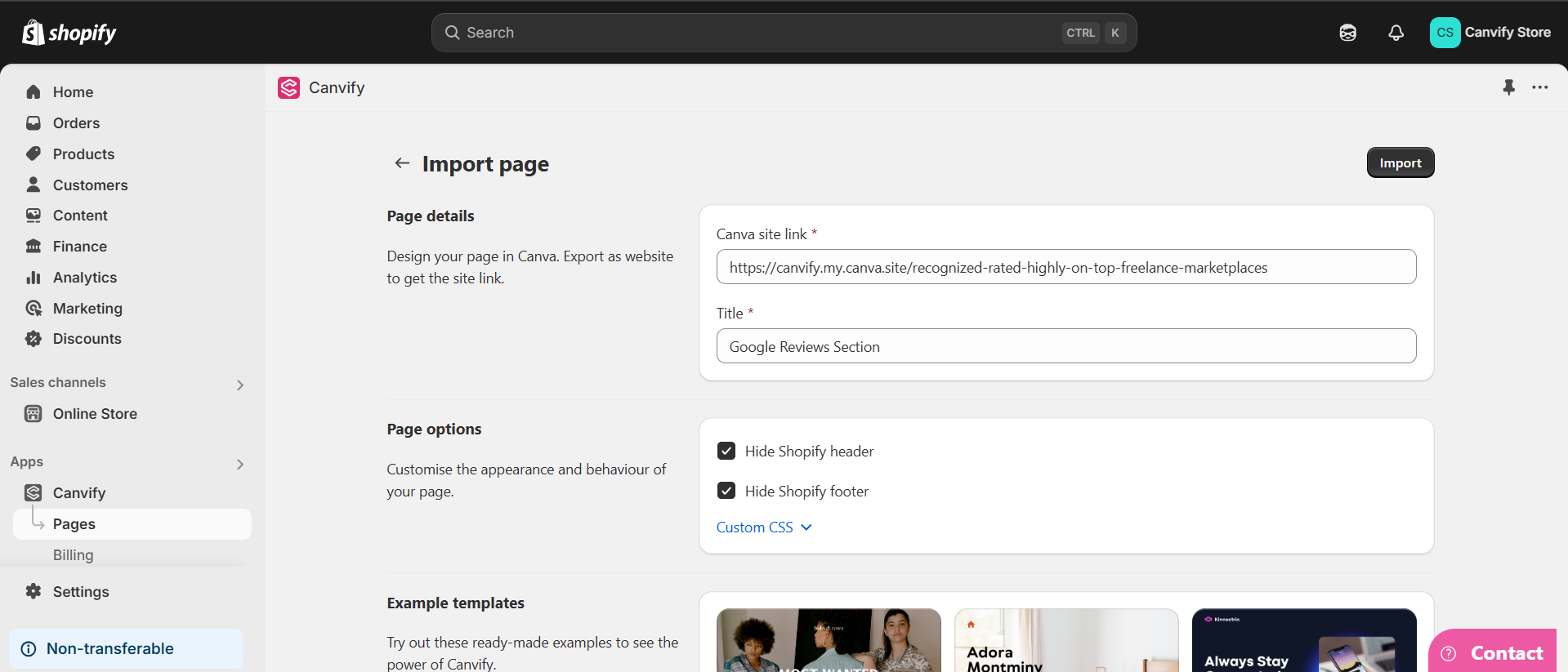Open the Canvify Store account menu
The image size is (1568, 672).
(x=1490, y=33)
